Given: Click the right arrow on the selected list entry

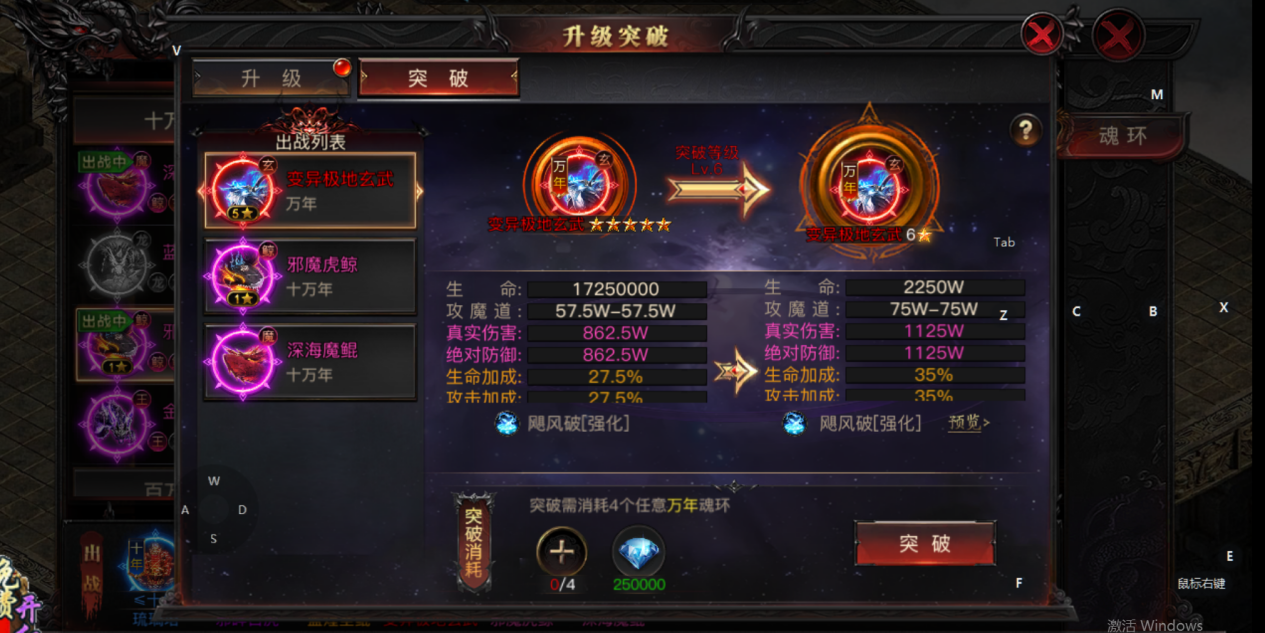Looking at the screenshot, I should pyautogui.click(x=420, y=190).
